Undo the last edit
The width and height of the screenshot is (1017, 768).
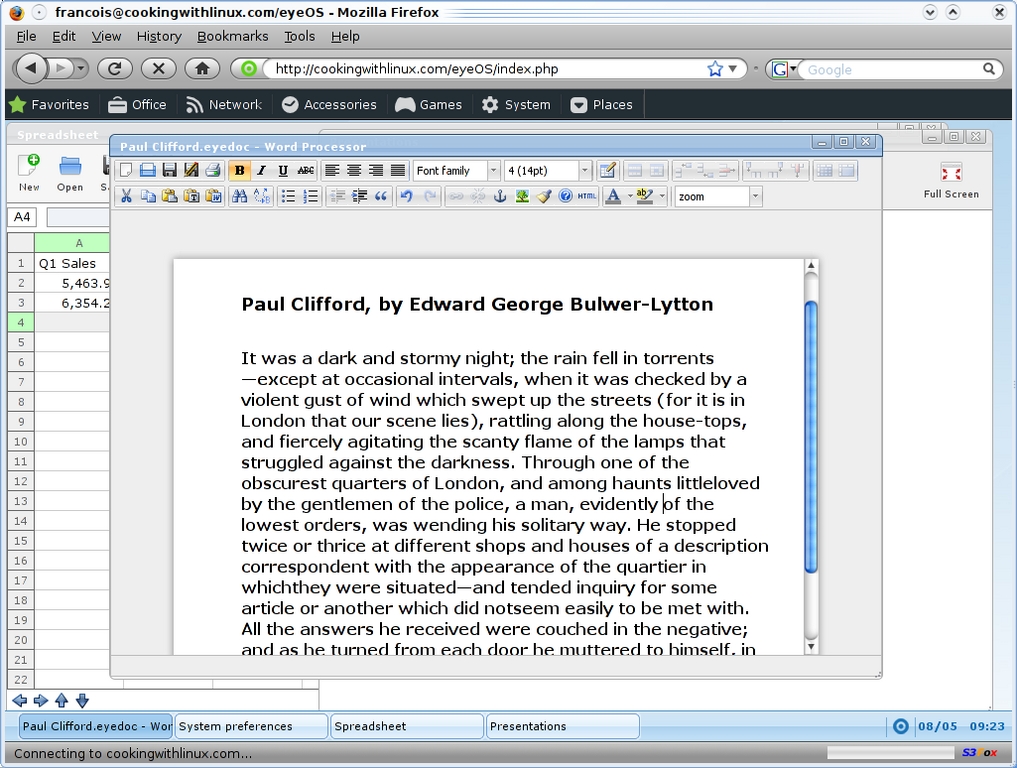[406, 196]
